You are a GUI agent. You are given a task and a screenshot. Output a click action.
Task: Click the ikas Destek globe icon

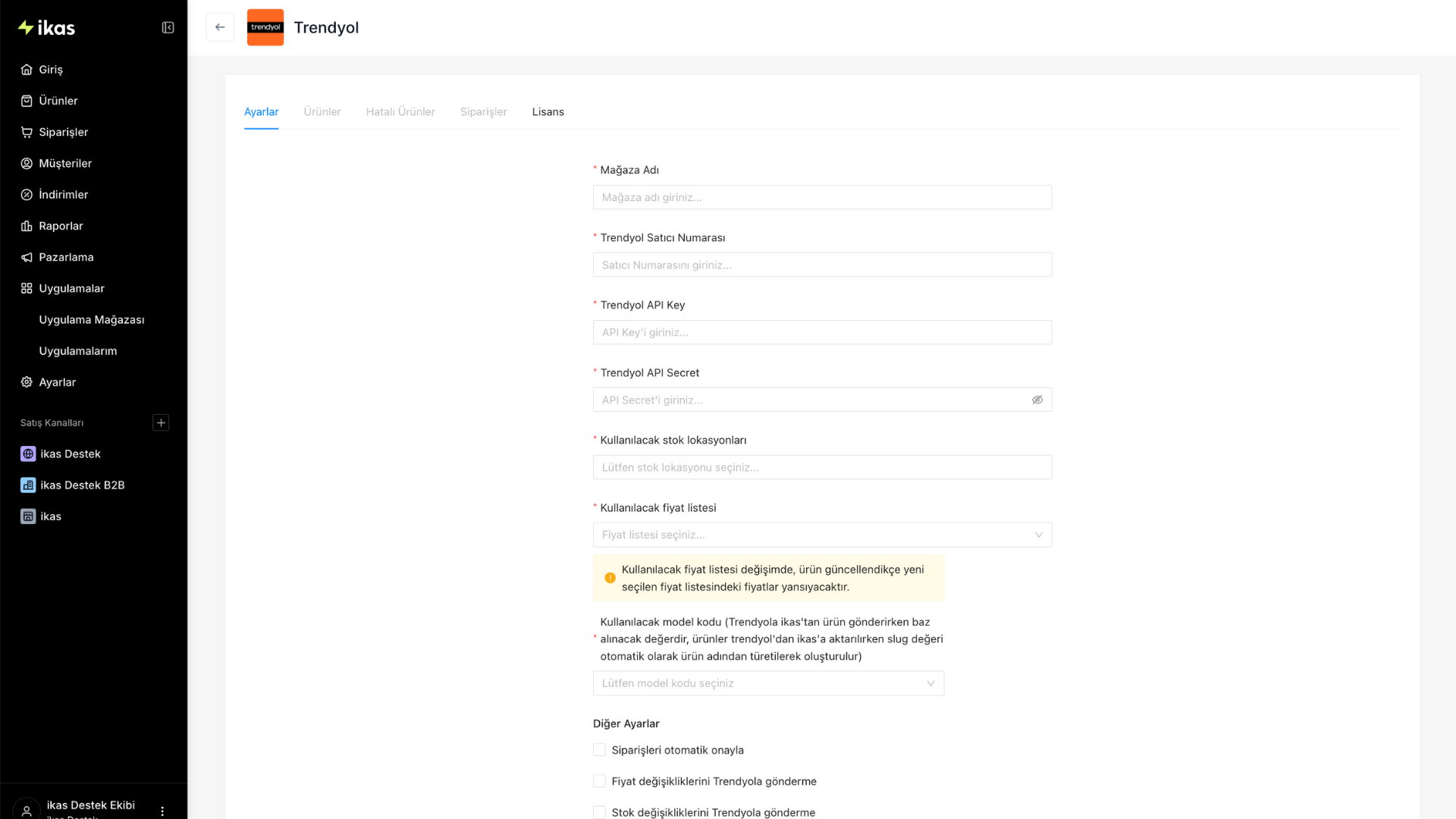(x=28, y=454)
